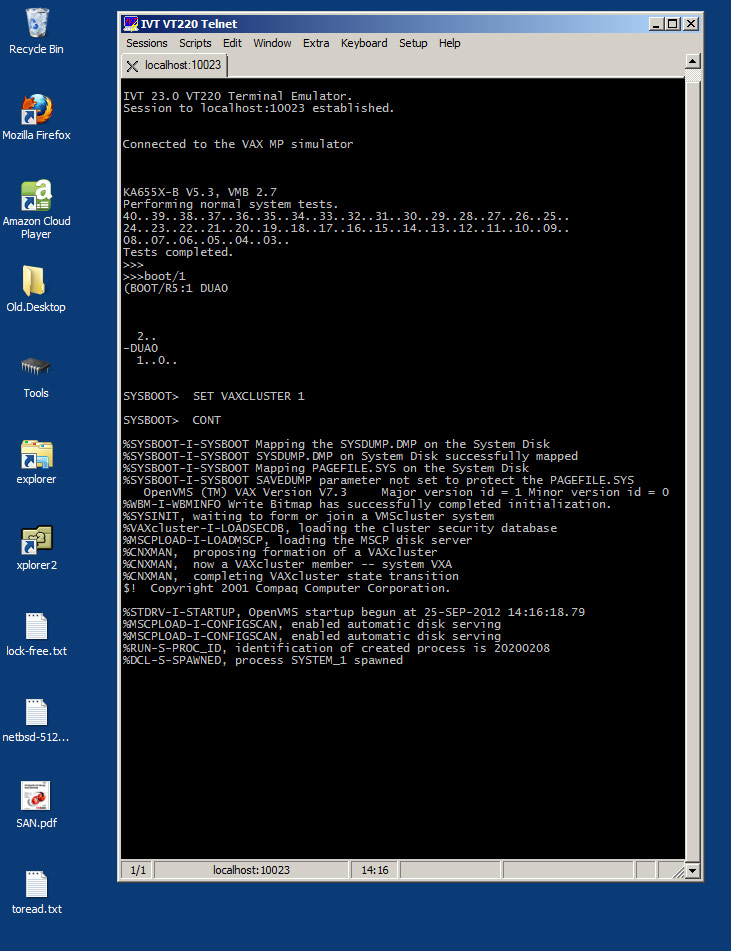The width and height of the screenshot is (731, 951).
Task: Select lock-free.txt file icon
Action: point(36,626)
